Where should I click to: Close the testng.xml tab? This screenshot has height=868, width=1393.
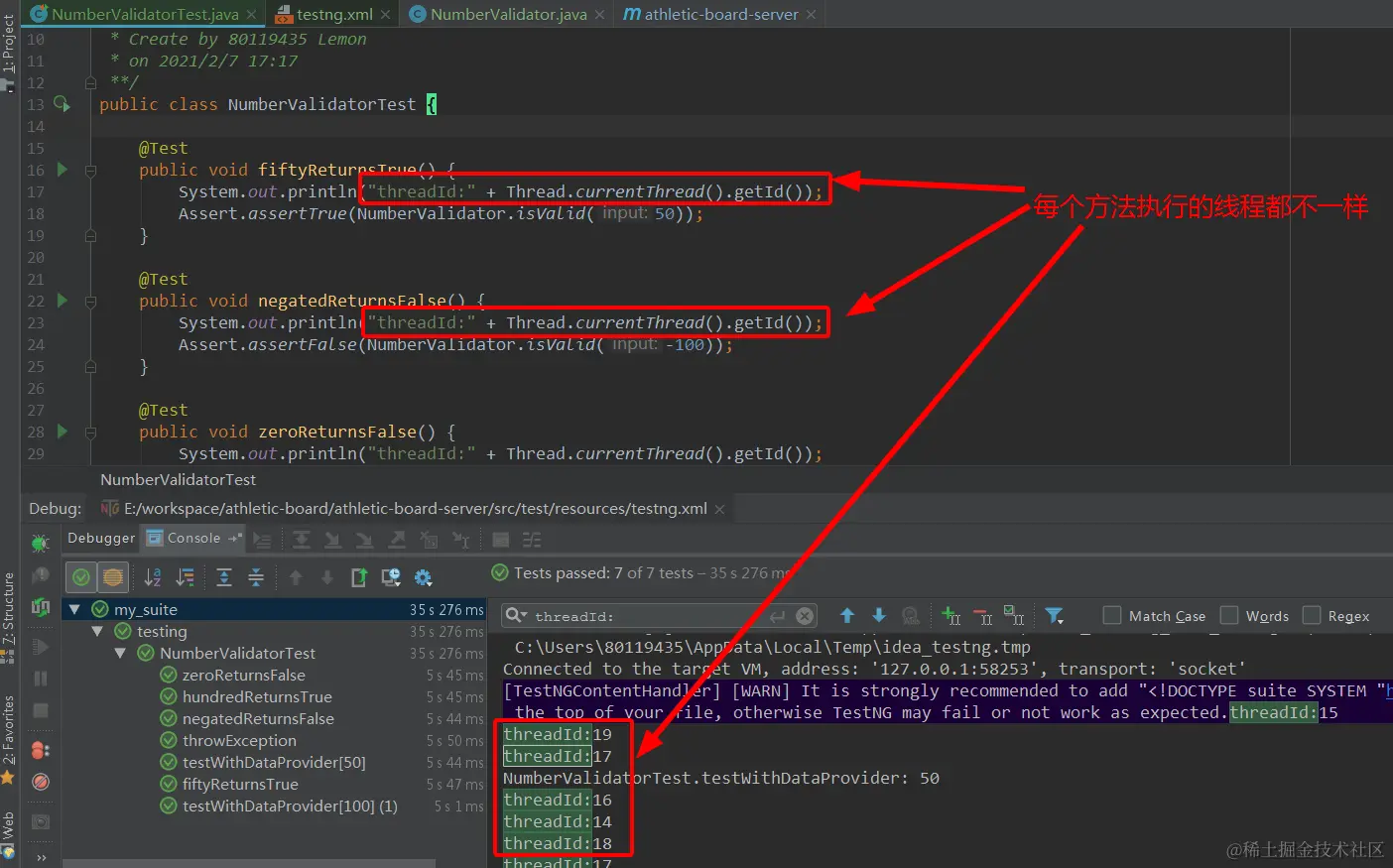click(387, 15)
